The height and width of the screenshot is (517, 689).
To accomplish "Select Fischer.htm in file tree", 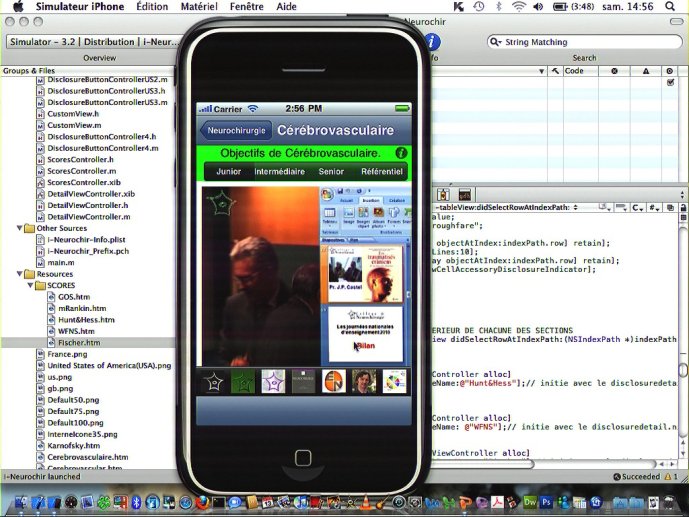I will point(79,343).
